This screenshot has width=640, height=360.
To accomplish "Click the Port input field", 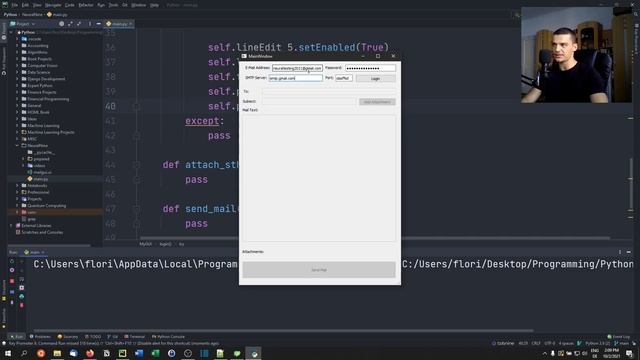I will coord(344,78).
